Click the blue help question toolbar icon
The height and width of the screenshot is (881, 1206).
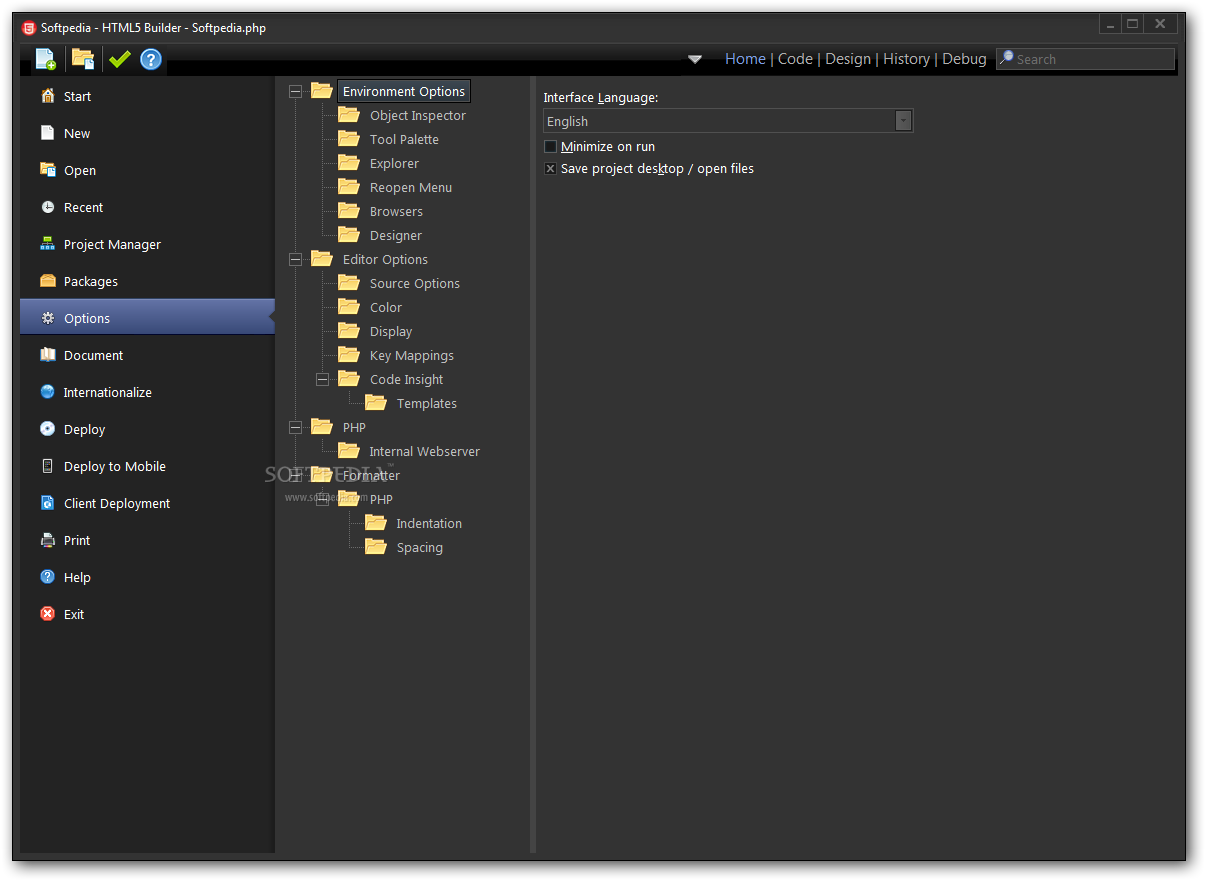(151, 59)
